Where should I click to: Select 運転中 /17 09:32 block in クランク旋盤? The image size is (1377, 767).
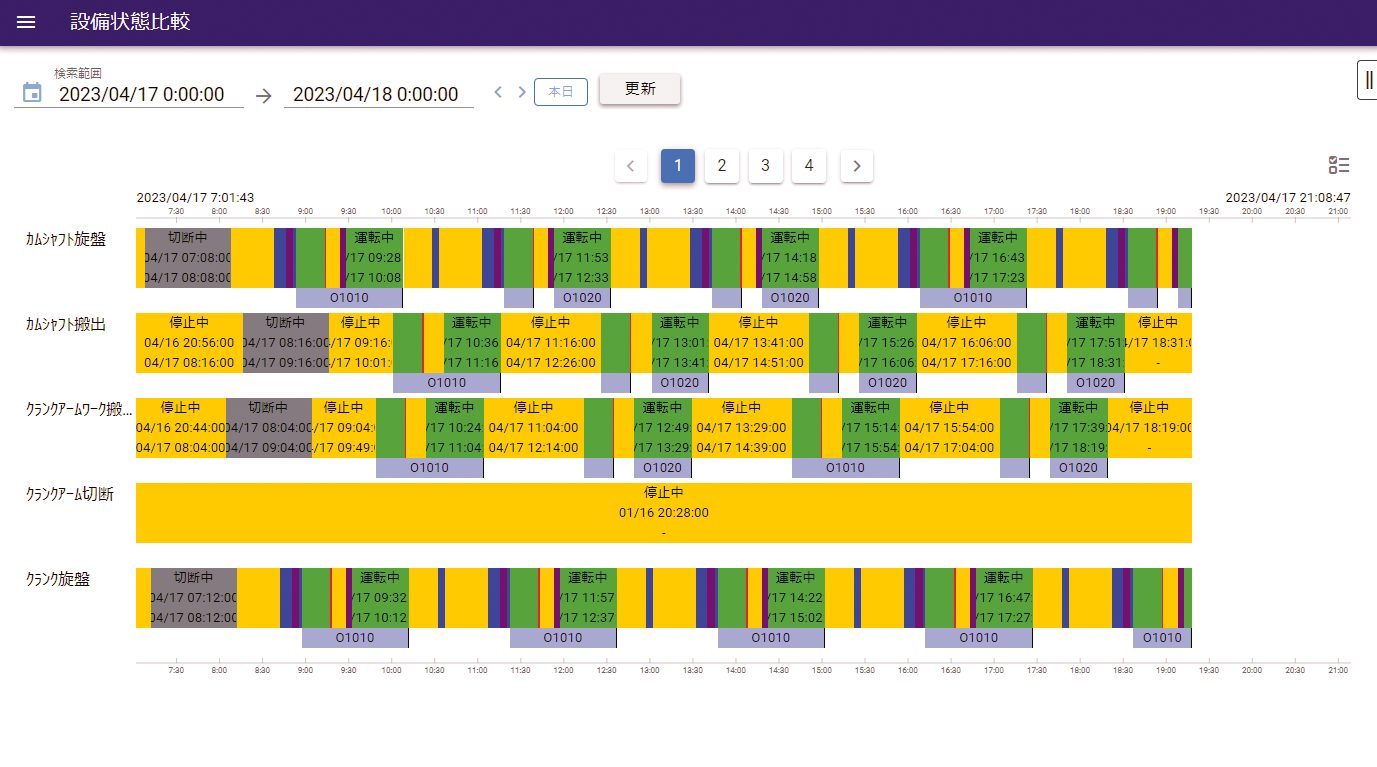[381, 598]
